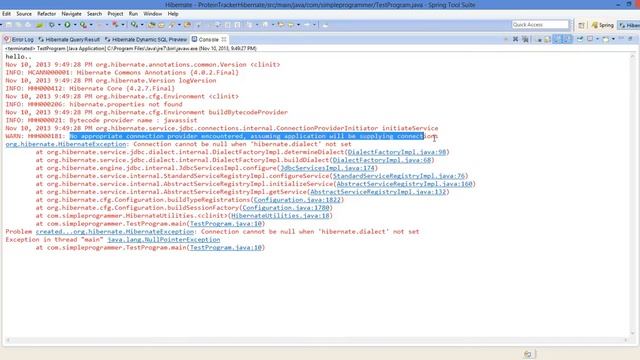This screenshot has height=360, width=640.
Task: Click 'Bytecode provider name : javassist' line
Action: [x=133, y=120]
